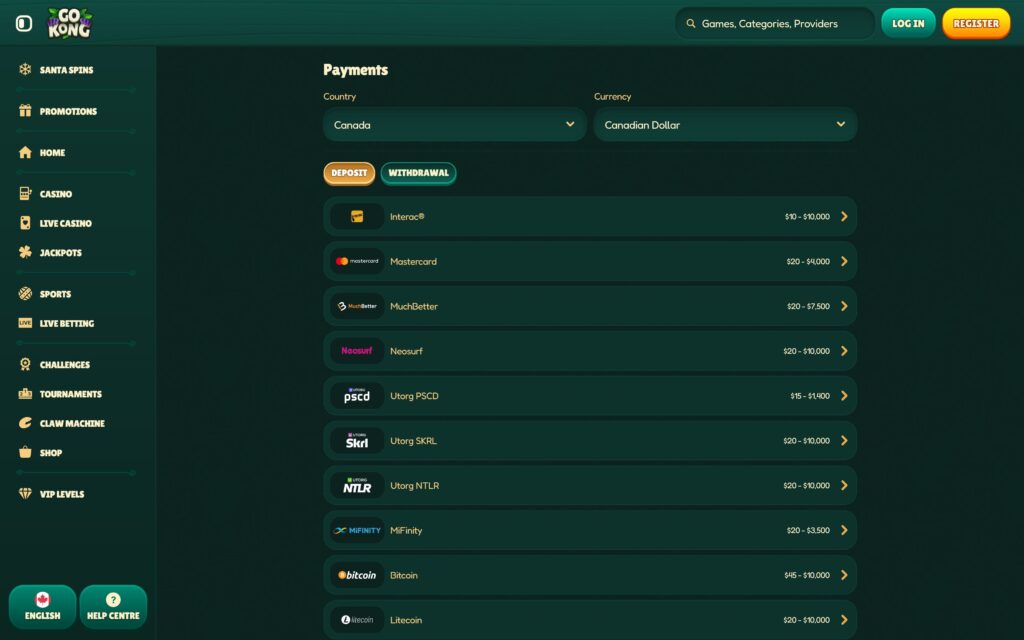
Task: Click the Claw Machine icon
Action: point(24,423)
